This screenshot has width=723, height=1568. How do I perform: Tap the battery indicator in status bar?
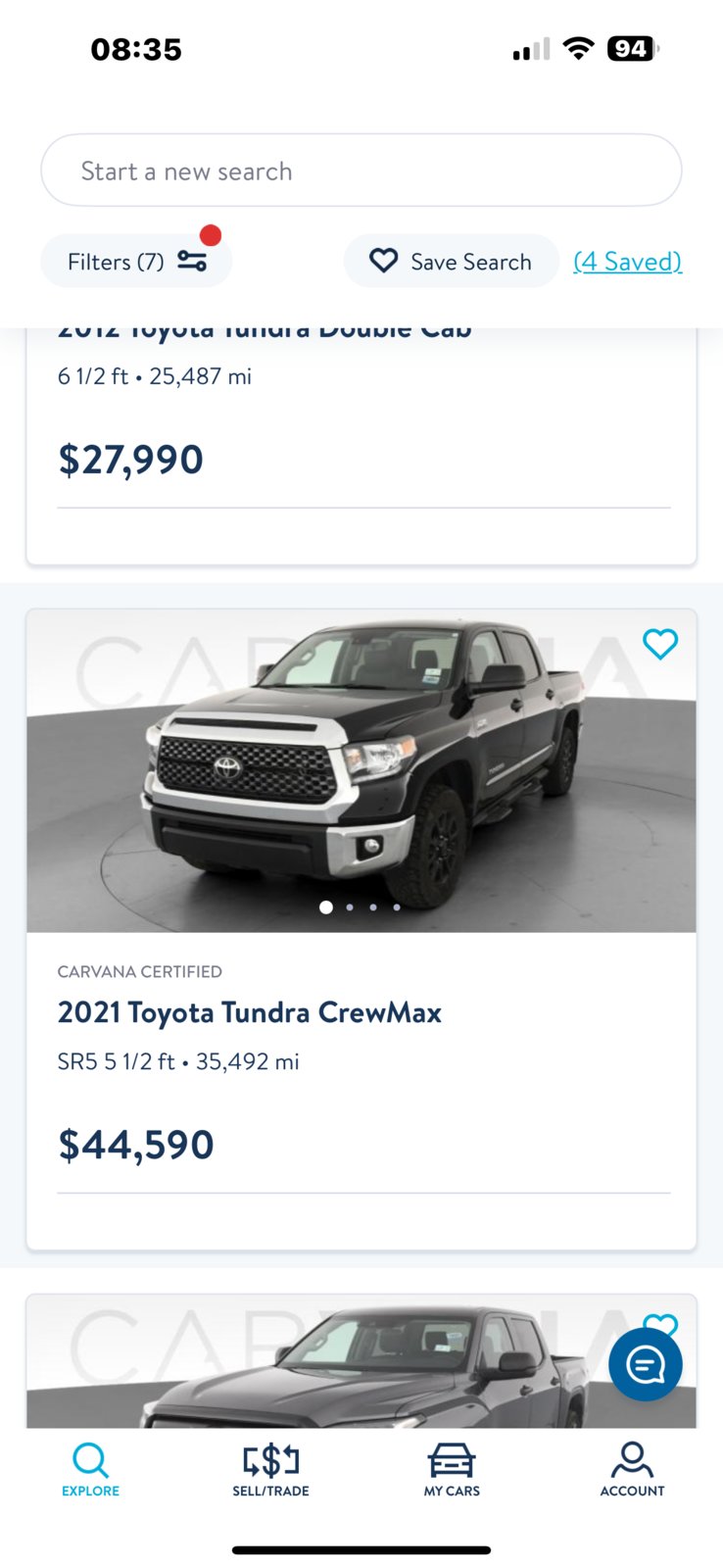click(x=633, y=48)
